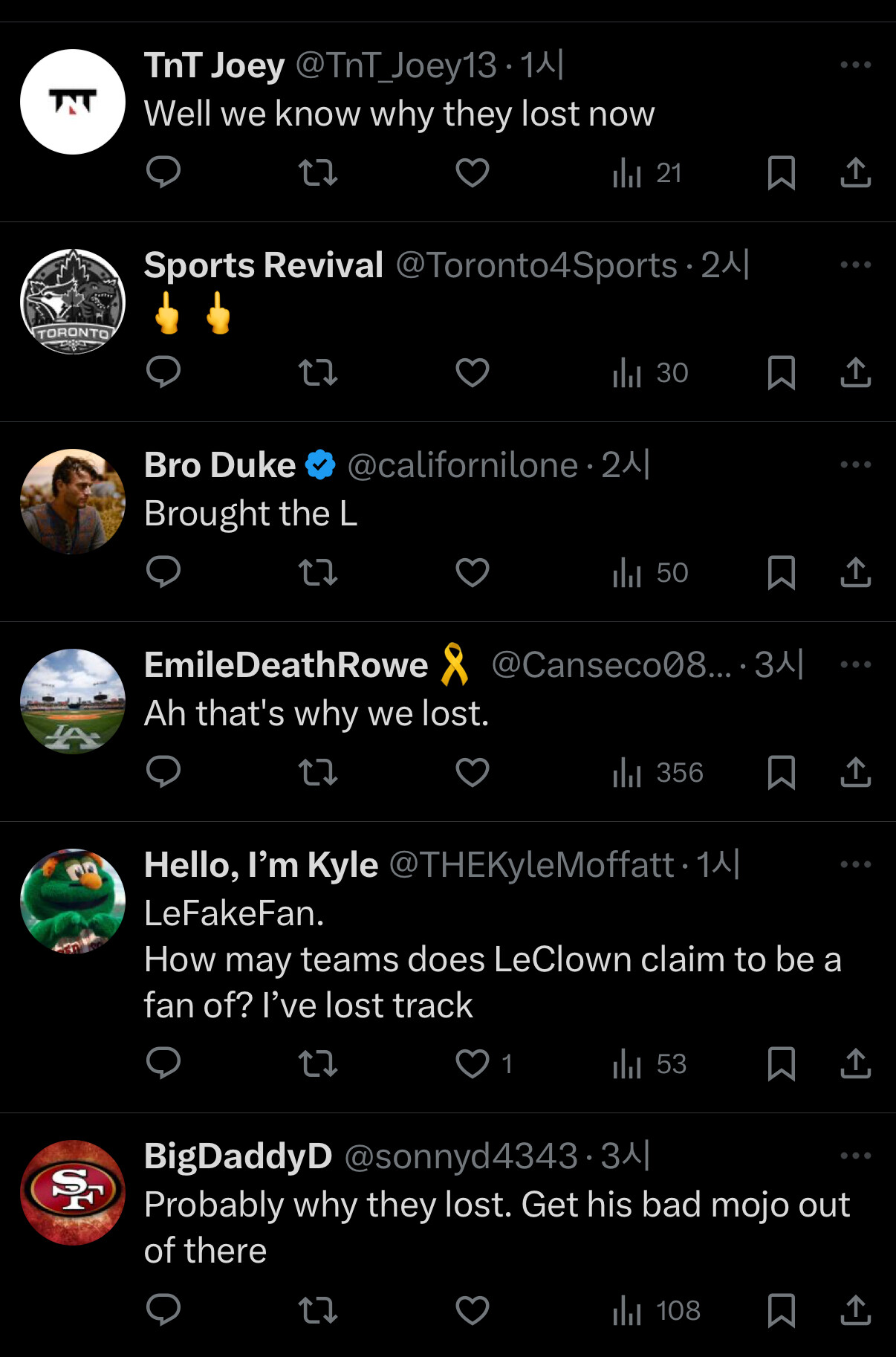Open the three-dot menu on BigDaddyD's tweet
The width and height of the screenshot is (896, 1357).
click(x=855, y=1156)
